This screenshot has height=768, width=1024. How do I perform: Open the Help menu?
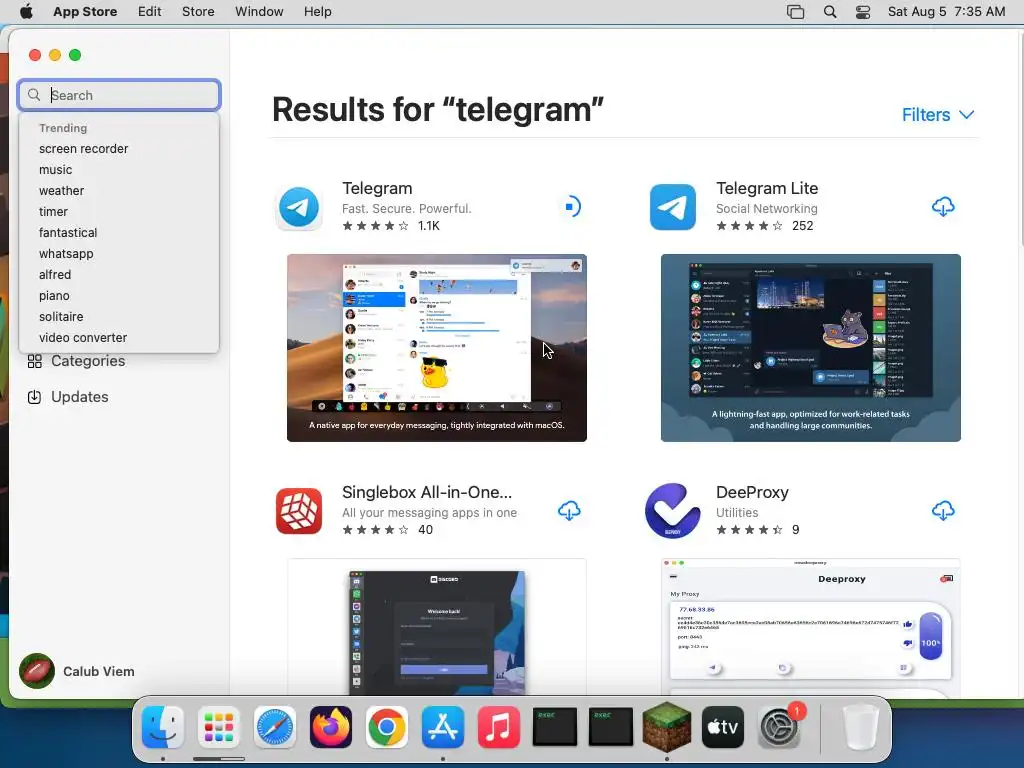click(x=317, y=12)
